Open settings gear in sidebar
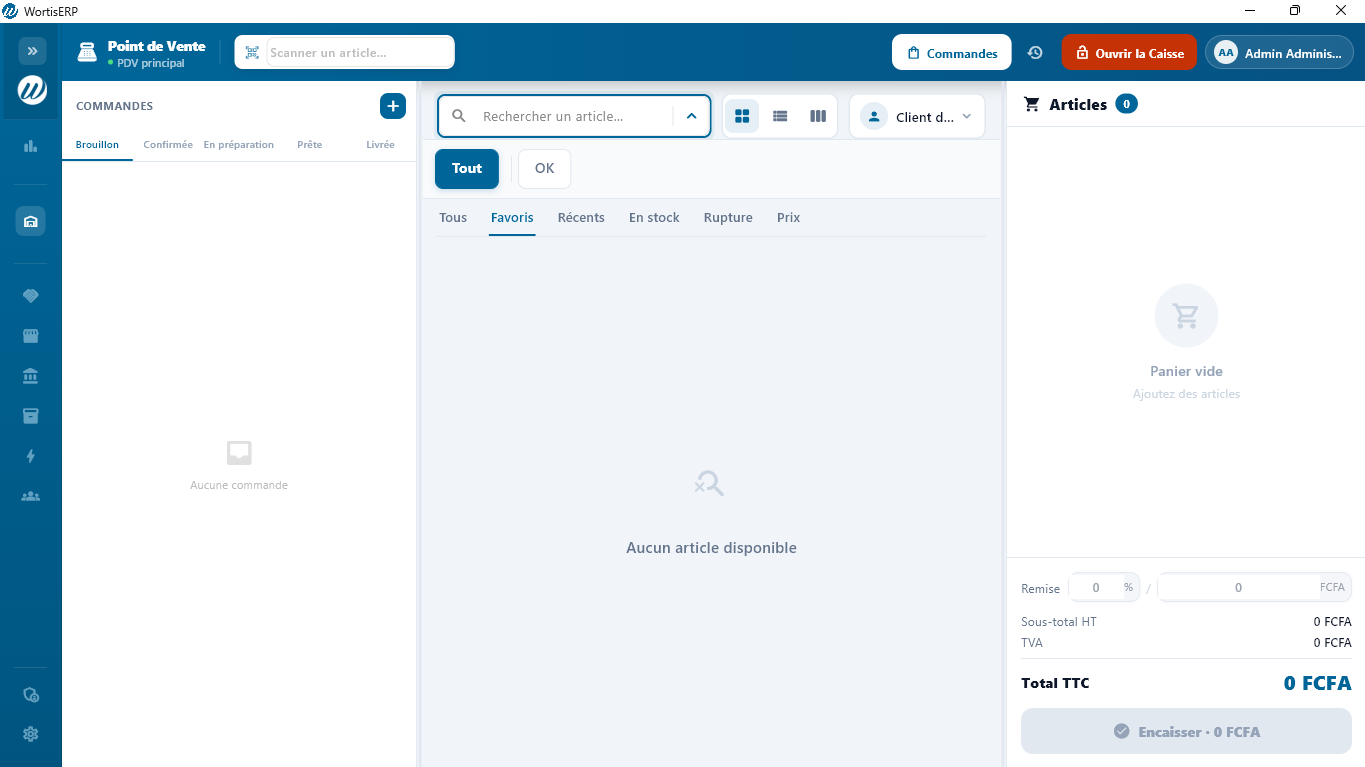 31,734
